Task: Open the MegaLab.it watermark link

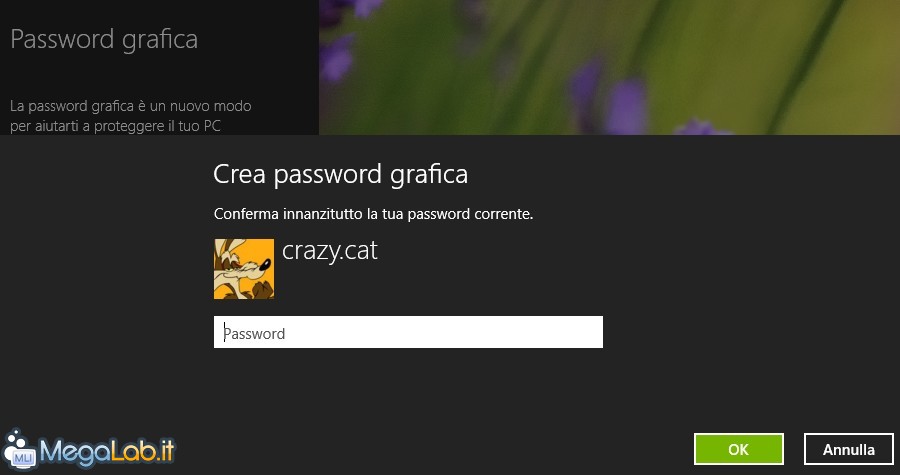Action: [x=88, y=449]
